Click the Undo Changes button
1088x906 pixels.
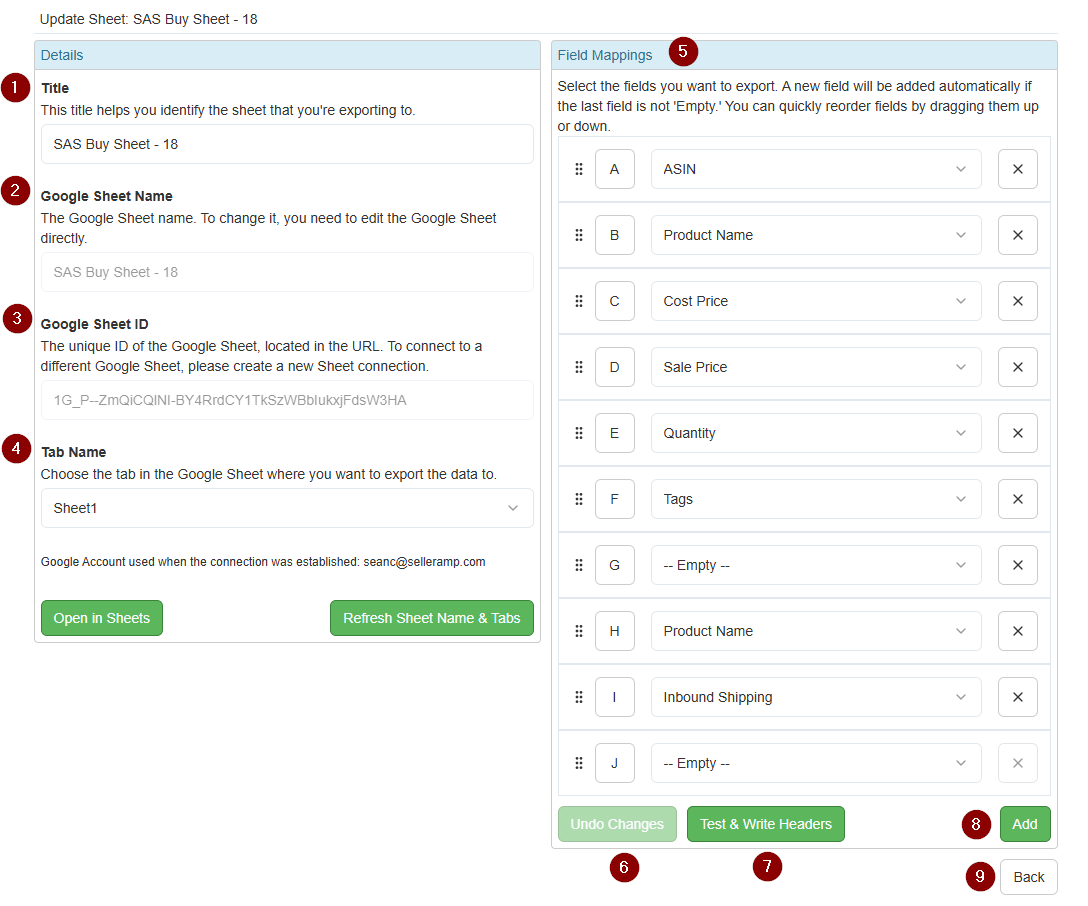[x=617, y=824]
